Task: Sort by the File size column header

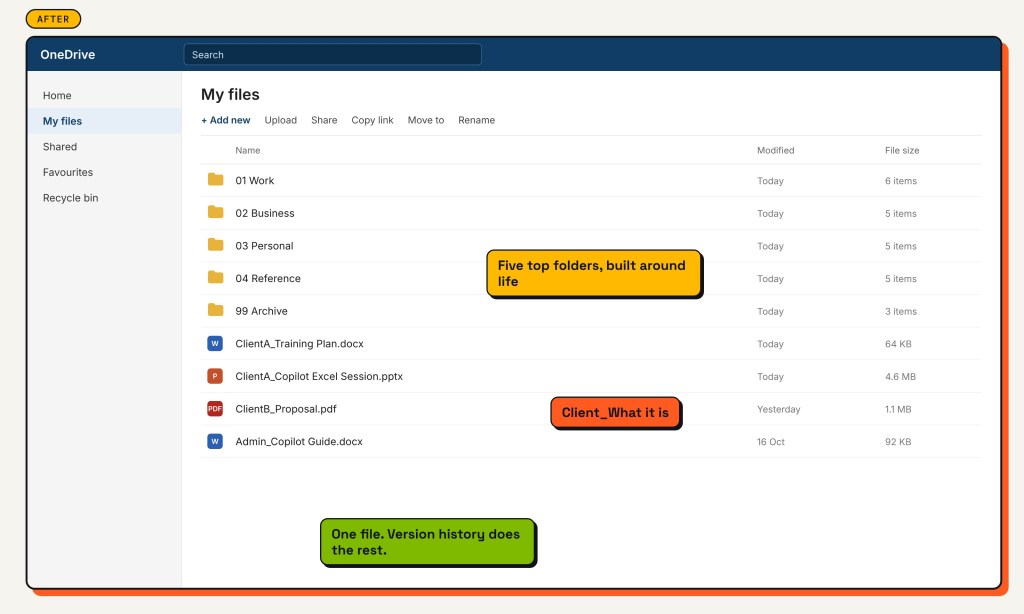Action: click(x=902, y=150)
